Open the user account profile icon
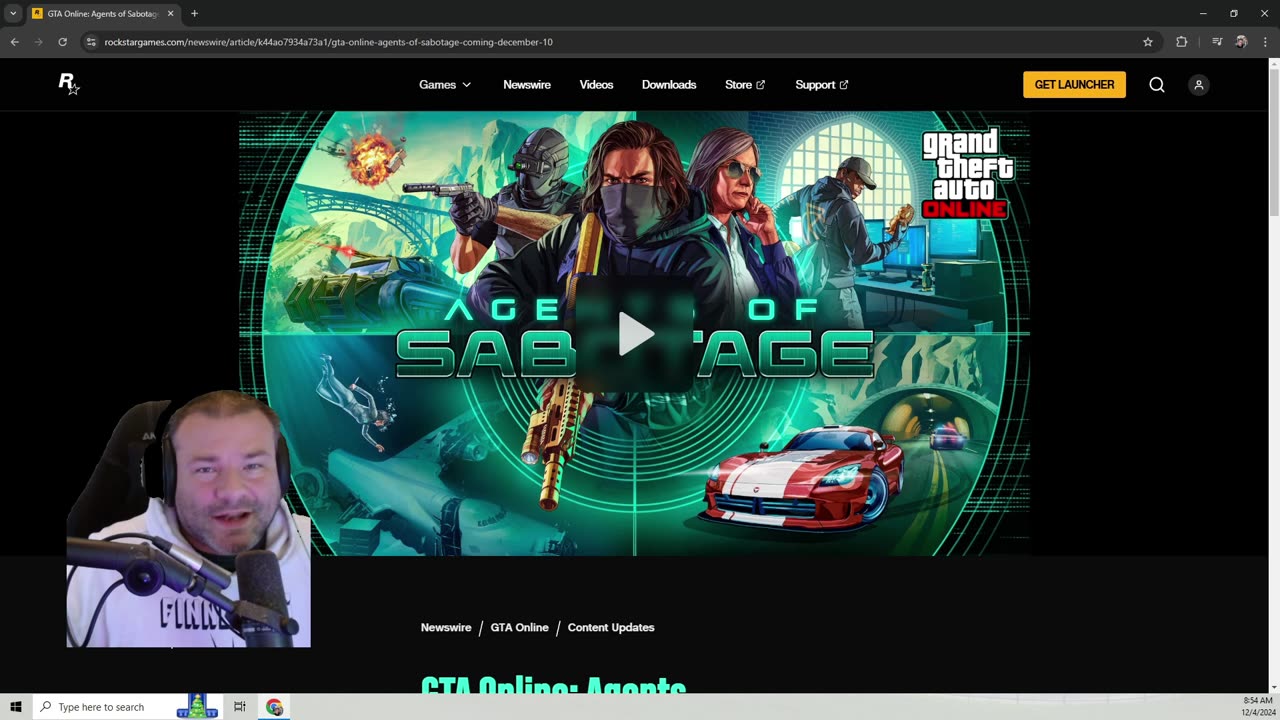Screen dimensions: 1280x720 1198,85
